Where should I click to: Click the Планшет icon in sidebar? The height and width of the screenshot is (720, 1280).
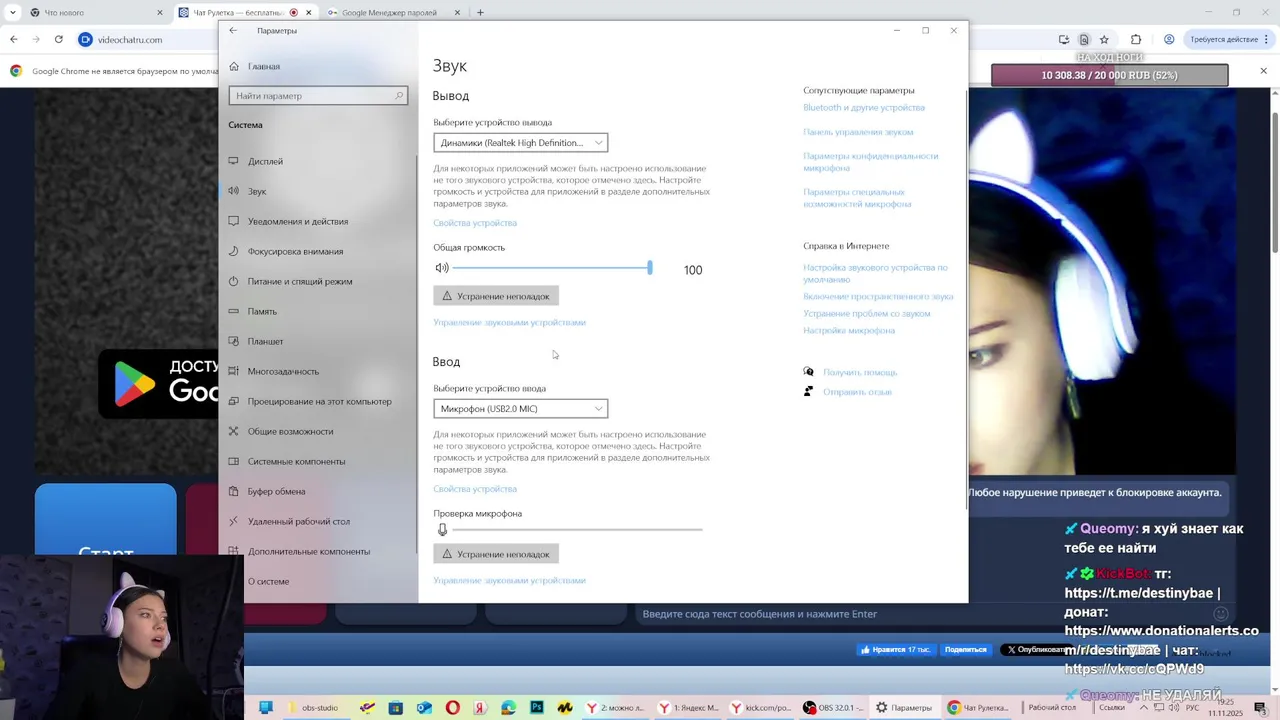(x=234, y=341)
